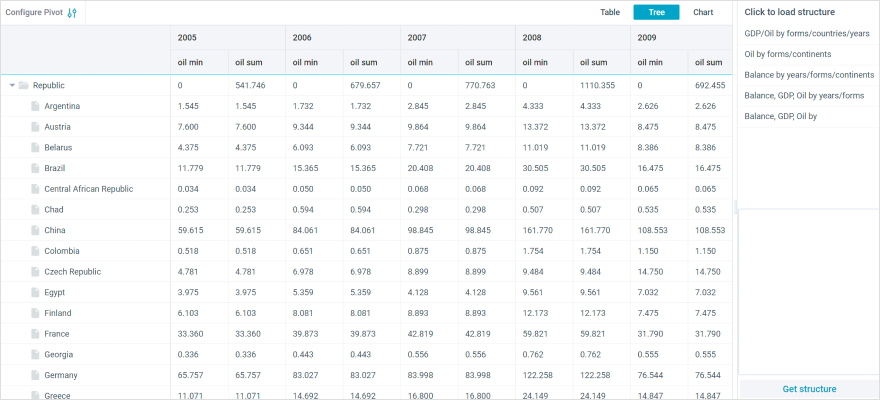This screenshot has width=880, height=400.
Task: Switch to the Table view tab
Action: [610, 13]
